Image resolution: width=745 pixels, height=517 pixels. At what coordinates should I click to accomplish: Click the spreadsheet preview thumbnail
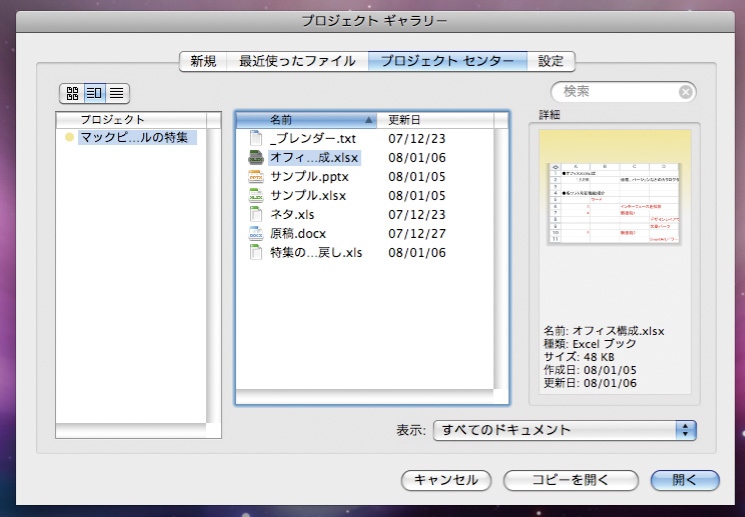pos(614,203)
